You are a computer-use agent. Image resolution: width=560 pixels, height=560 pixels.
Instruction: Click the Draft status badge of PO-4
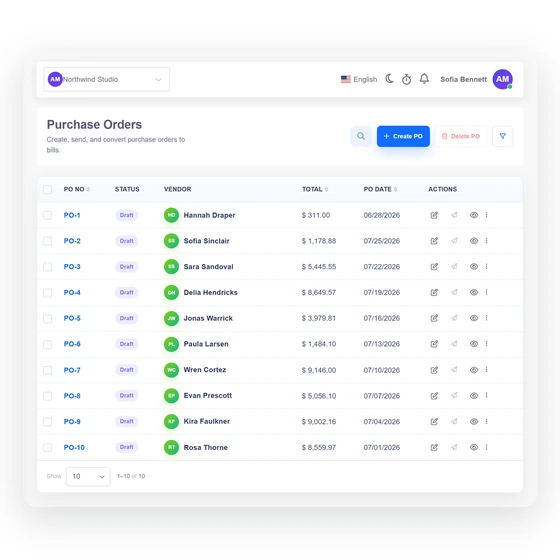coord(126,292)
